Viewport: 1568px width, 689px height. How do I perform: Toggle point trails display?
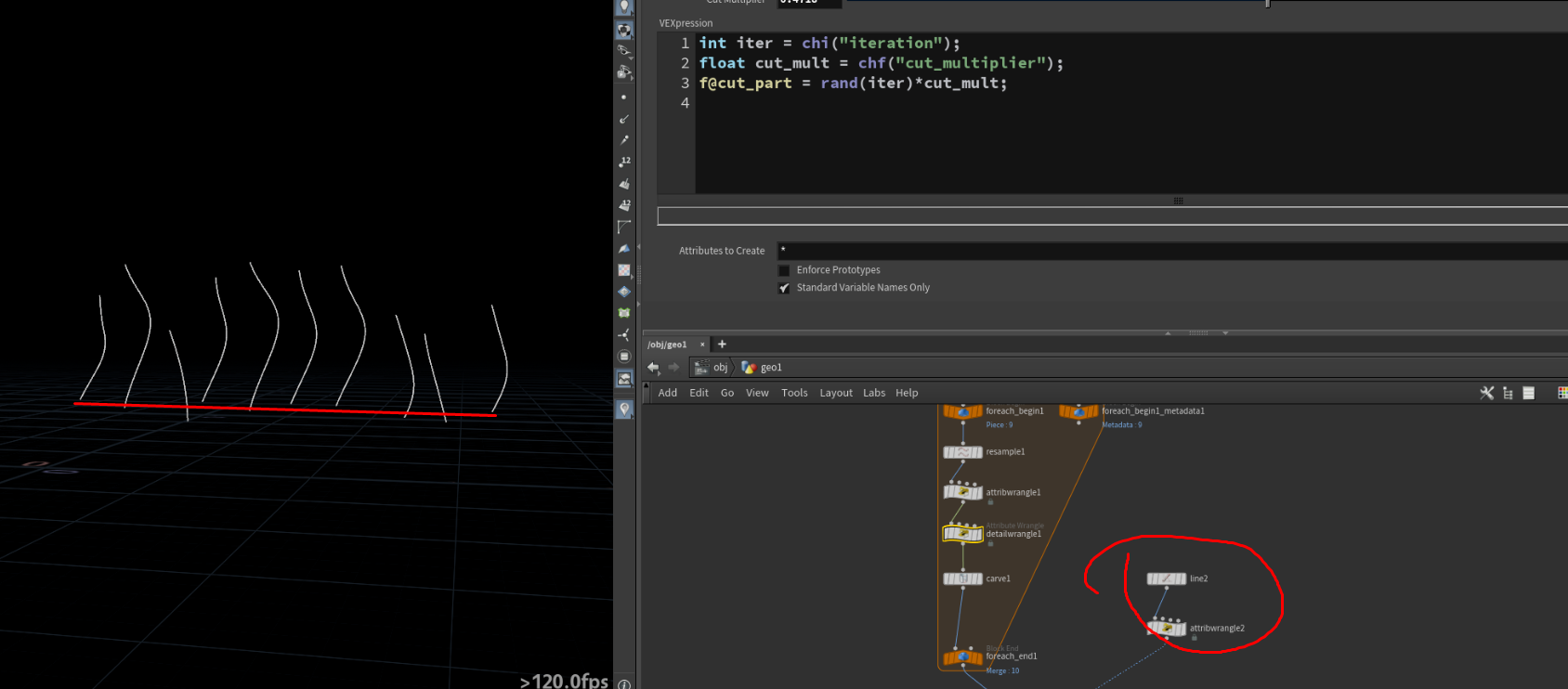pyautogui.click(x=624, y=140)
